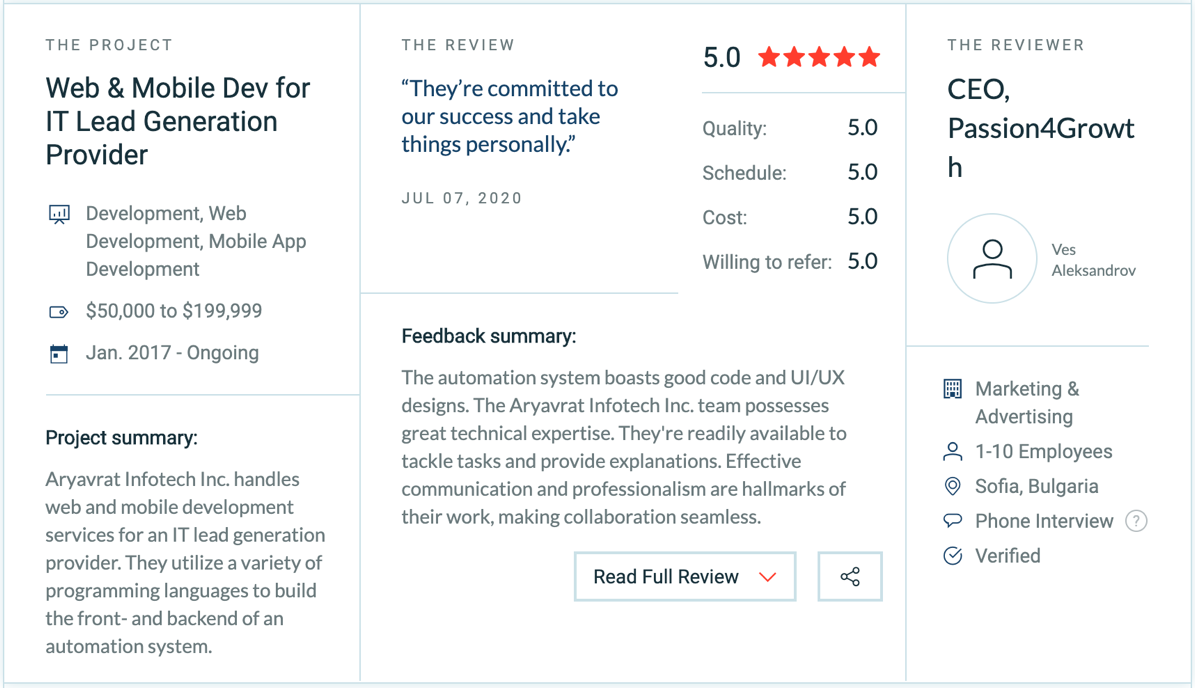Click the reviewer avatar placeholder icon
This screenshot has height=688, width=1195.
[992, 259]
